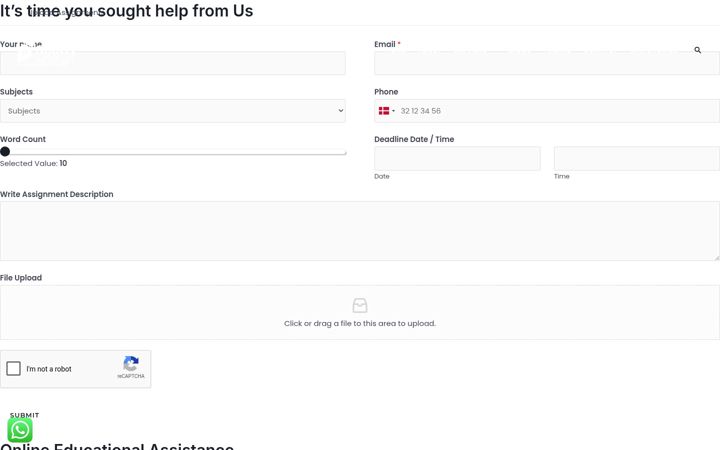Open WhatsApp chat icon
This screenshot has height=450, width=720.
click(20, 430)
